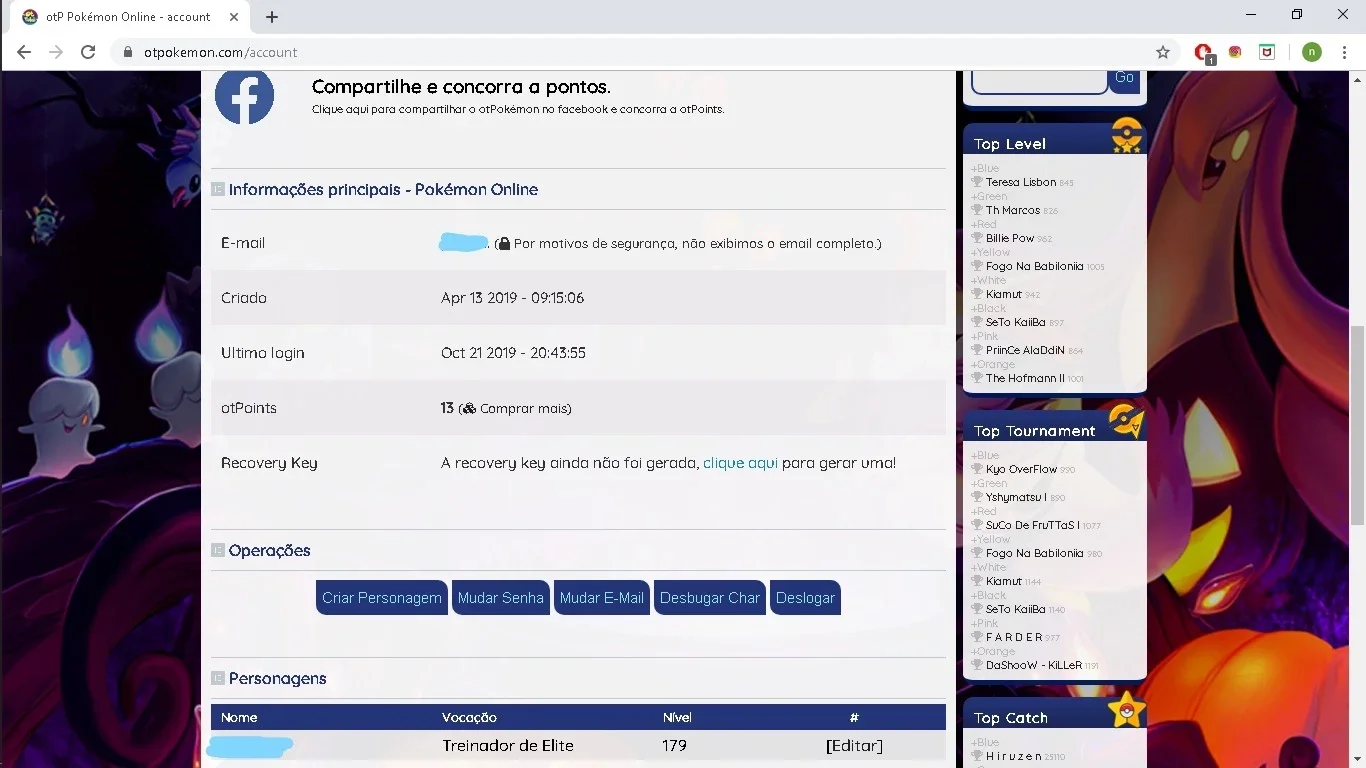Click trophy icon next to Teresa Lisbon
The image size is (1366, 768).
(977, 182)
